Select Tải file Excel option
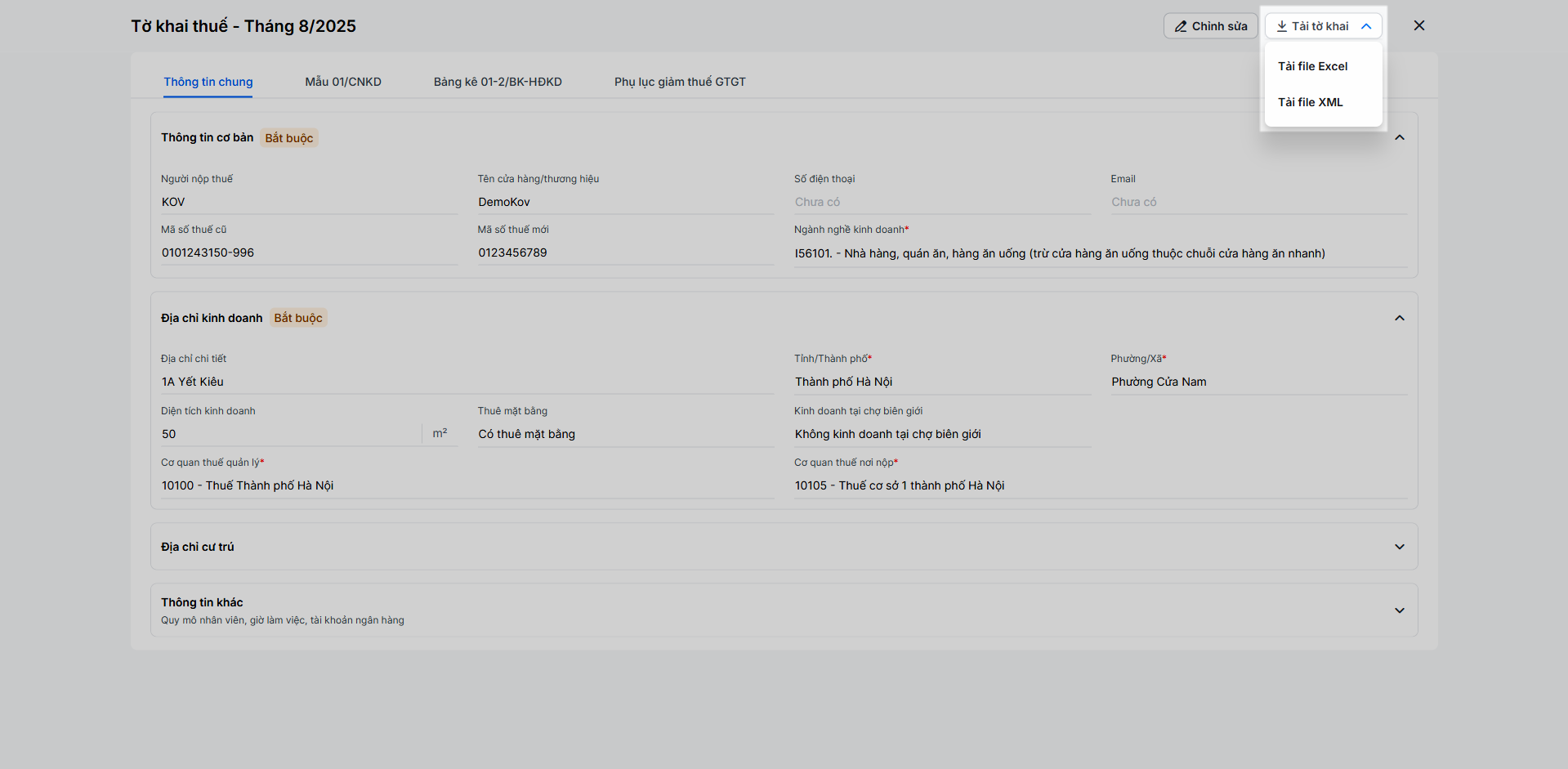Viewport: 1568px width, 769px height. pos(1312,66)
